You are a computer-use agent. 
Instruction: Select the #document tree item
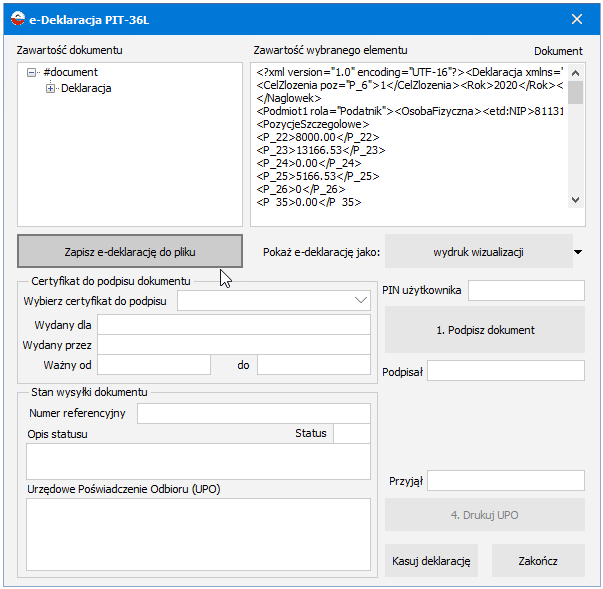point(71,72)
